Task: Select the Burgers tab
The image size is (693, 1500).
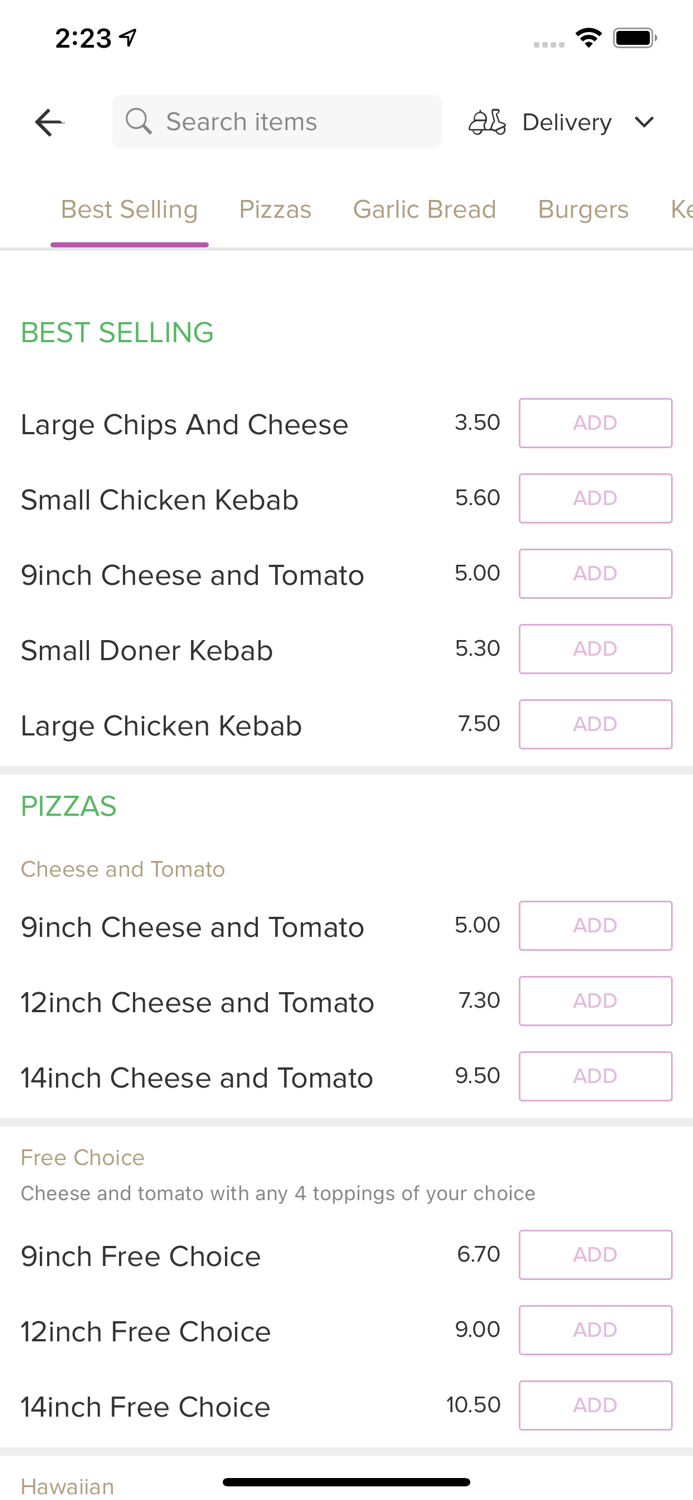Action: point(583,209)
